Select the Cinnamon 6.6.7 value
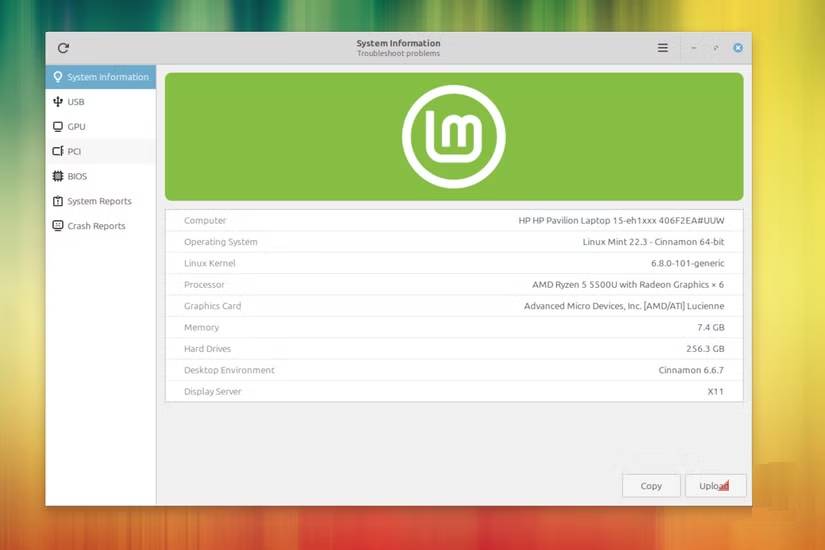The image size is (825, 550). pos(691,370)
